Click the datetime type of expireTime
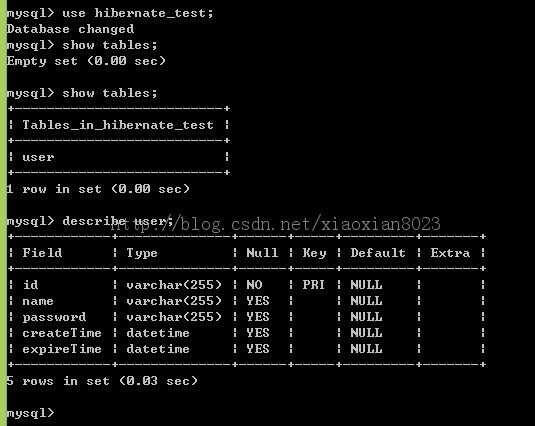This screenshot has width=535, height=426. click(x=158, y=349)
